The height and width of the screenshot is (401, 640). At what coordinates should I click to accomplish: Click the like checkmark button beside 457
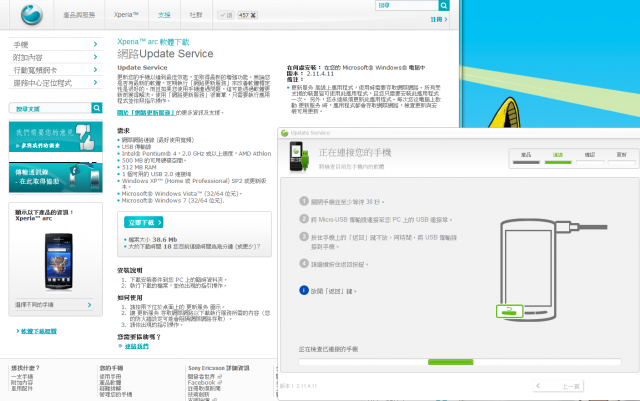click(226, 15)
